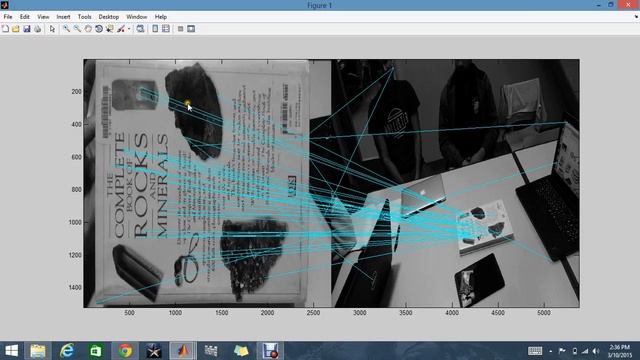Image resolution: width=640 pixels, height=360 pixels.
Task: Open the Help menu
Action: click(x=160, y=17)
